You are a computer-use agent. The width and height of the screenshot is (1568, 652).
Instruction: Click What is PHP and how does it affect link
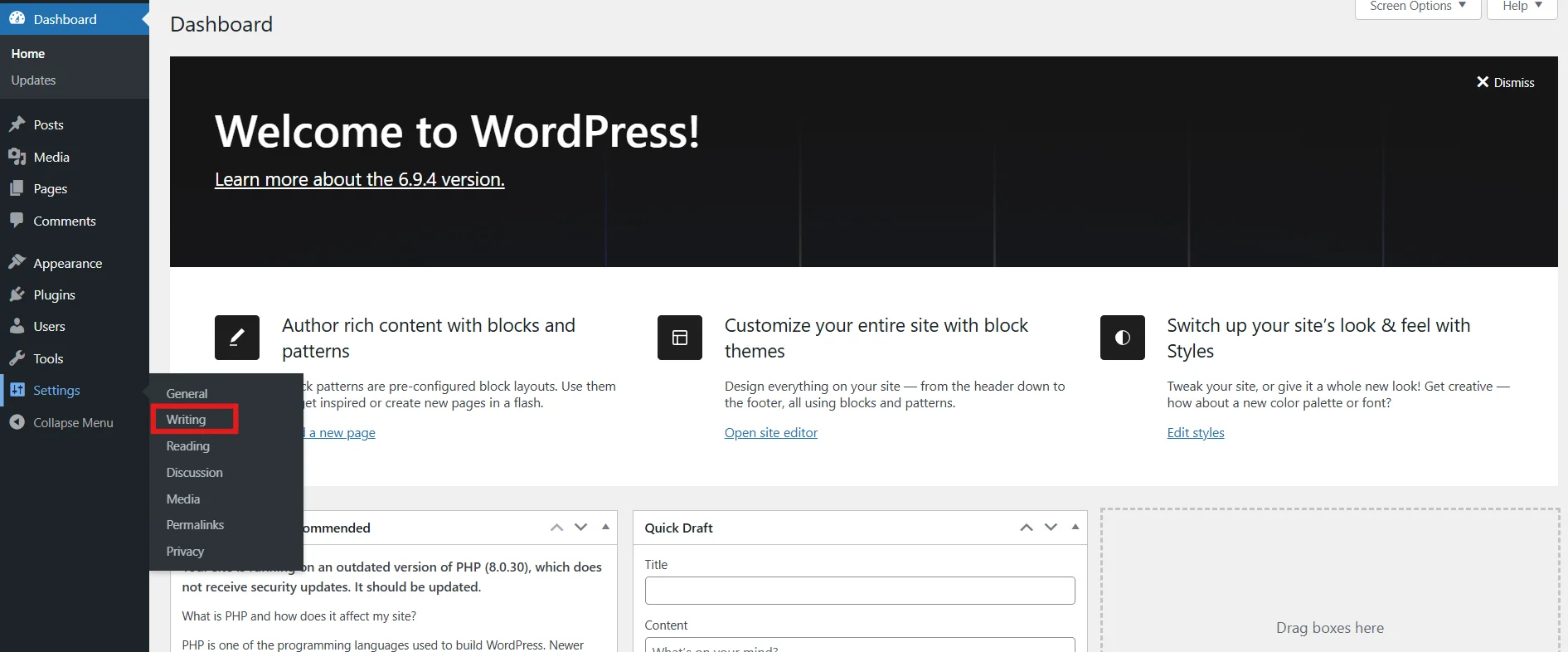pyautogui.click(x=299, y=616)
